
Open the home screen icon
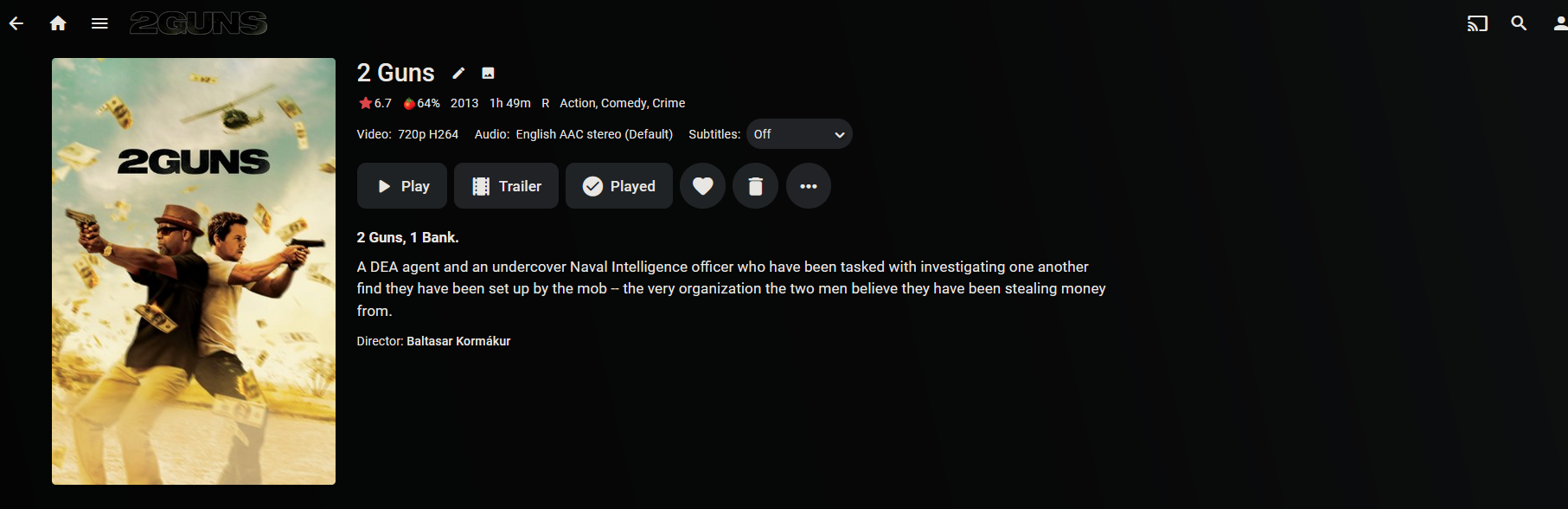pos(58,23)
